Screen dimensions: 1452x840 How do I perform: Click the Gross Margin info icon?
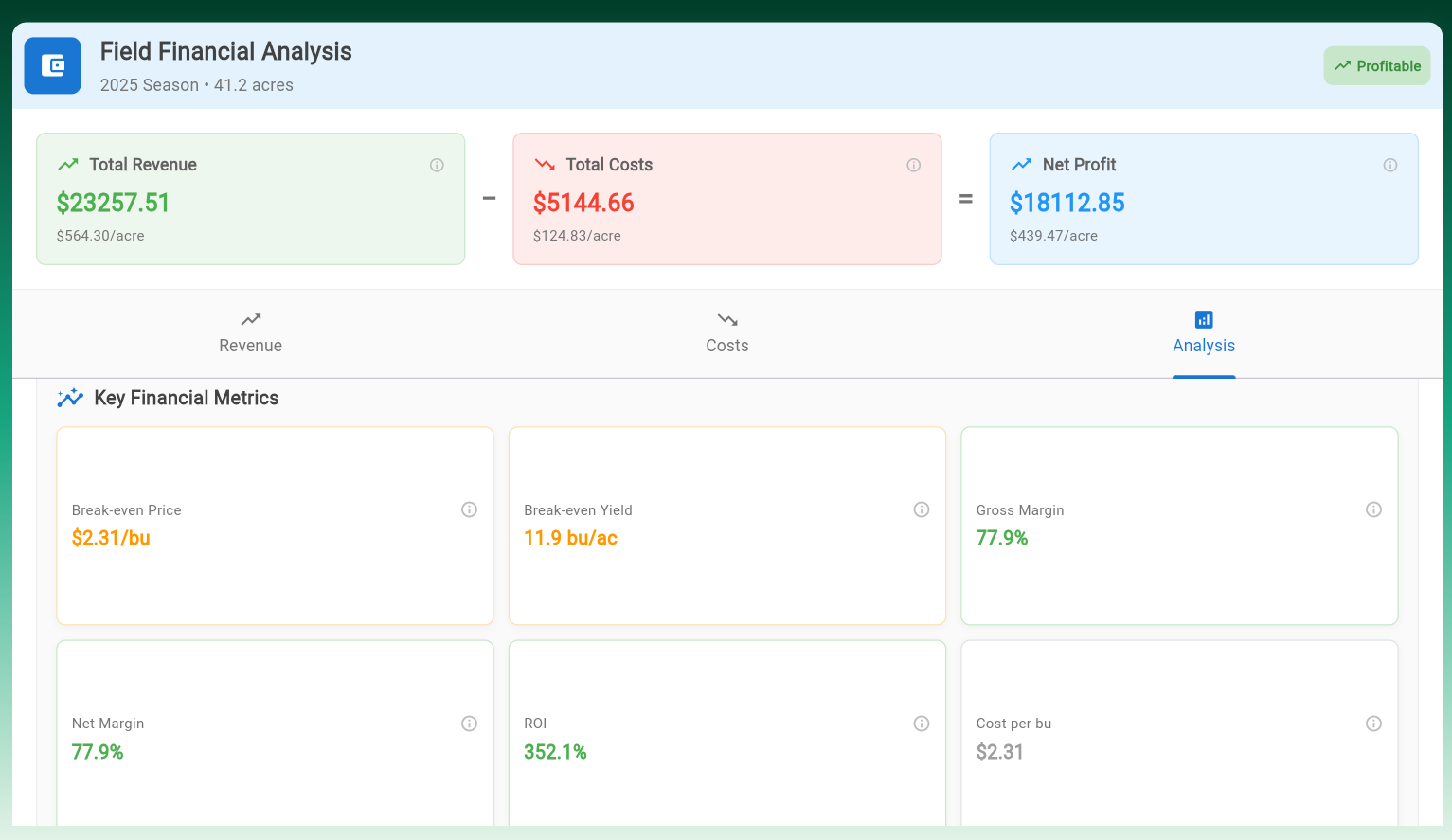point(1373,509)
